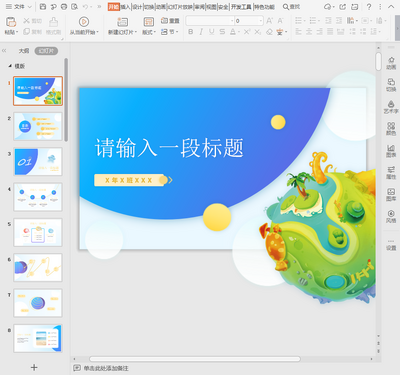The image size is (400, 375).
Task: Click Align Right paragraph icon
Action: point(319,32)
